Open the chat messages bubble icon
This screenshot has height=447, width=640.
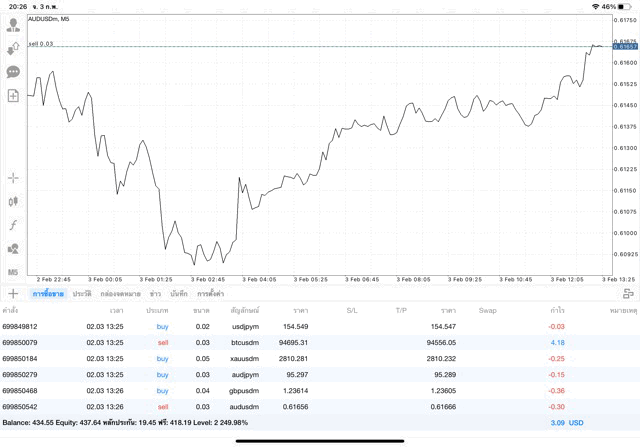(13, 72)
